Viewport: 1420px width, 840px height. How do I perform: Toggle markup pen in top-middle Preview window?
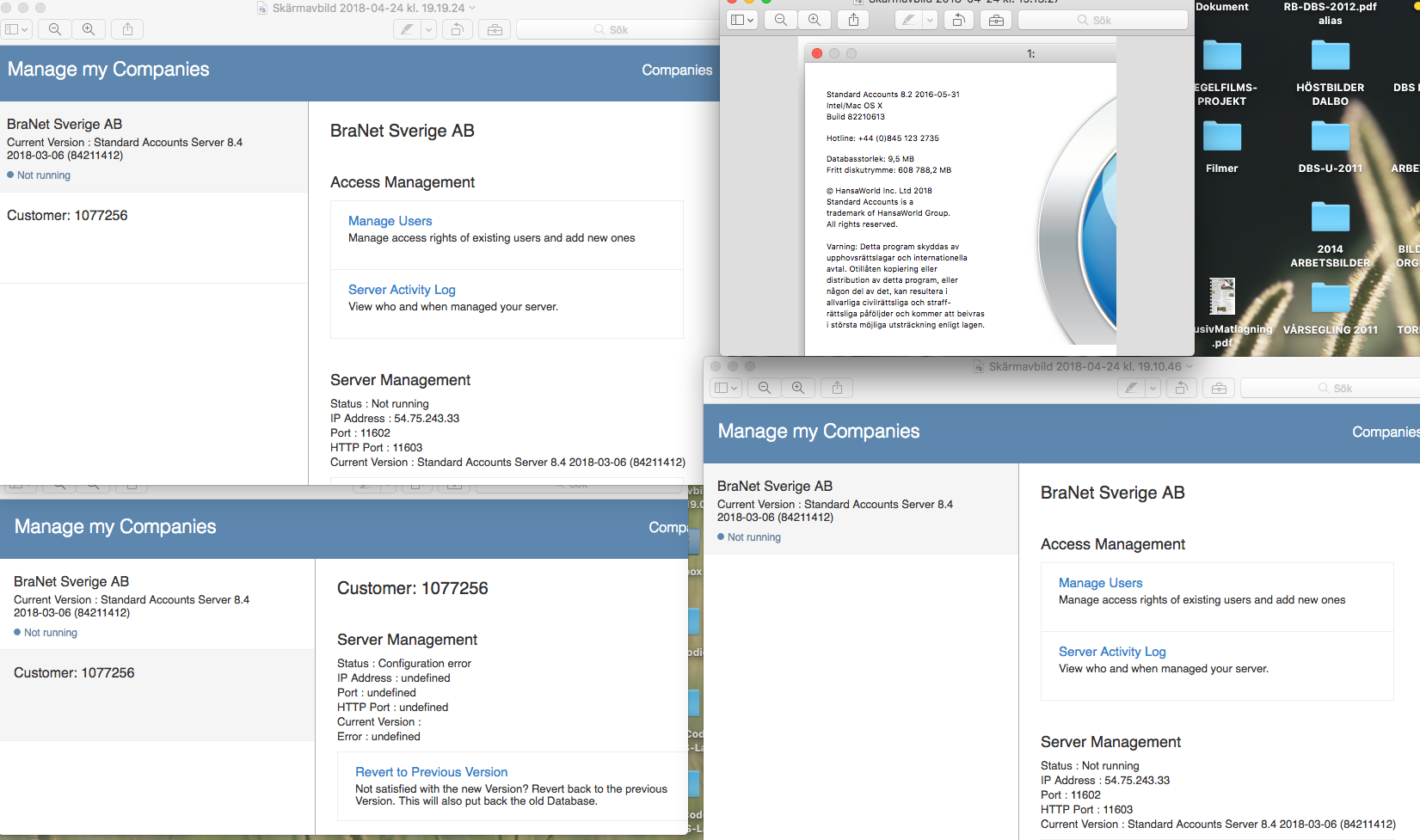tap(909, 20)
